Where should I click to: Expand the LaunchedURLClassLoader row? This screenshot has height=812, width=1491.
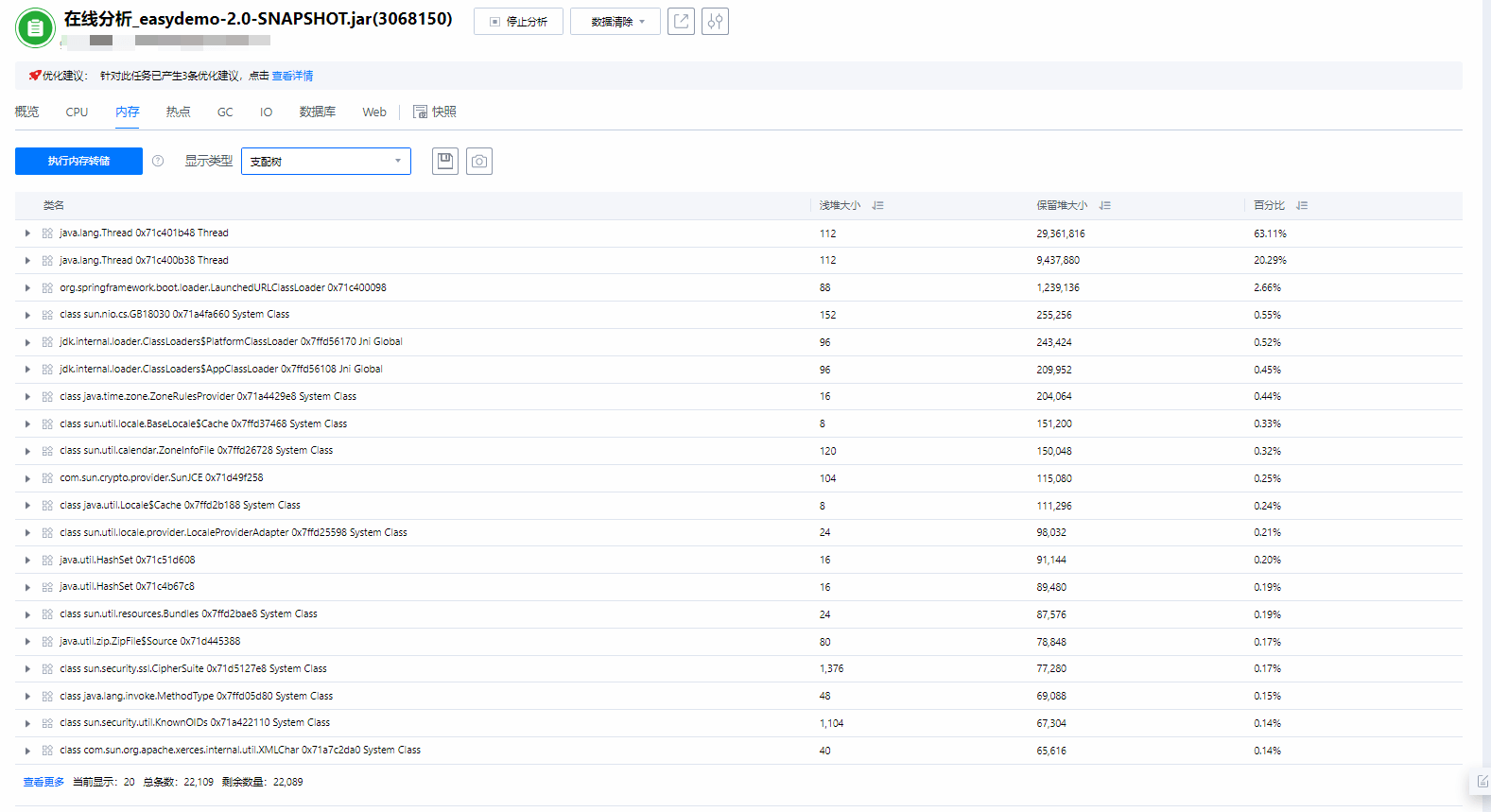click(x=27, y=287)
